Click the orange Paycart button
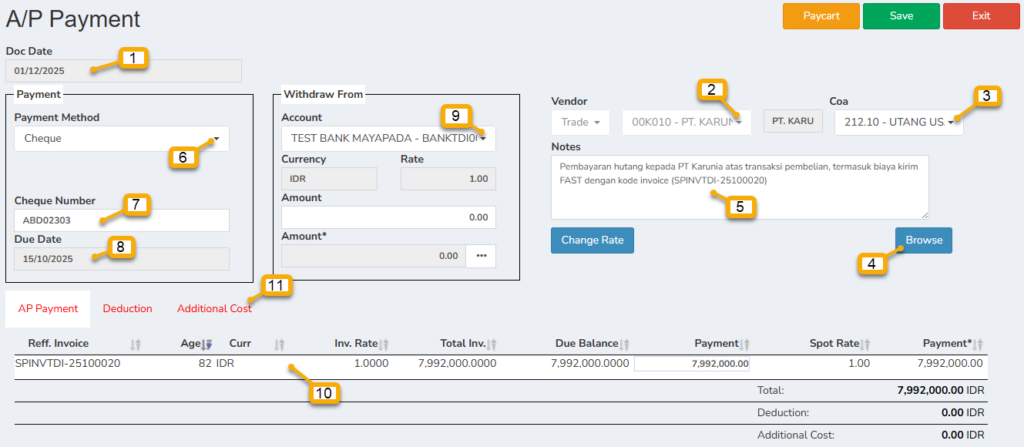This screenshot has height=447, width=1024. [x=819, y=16]
